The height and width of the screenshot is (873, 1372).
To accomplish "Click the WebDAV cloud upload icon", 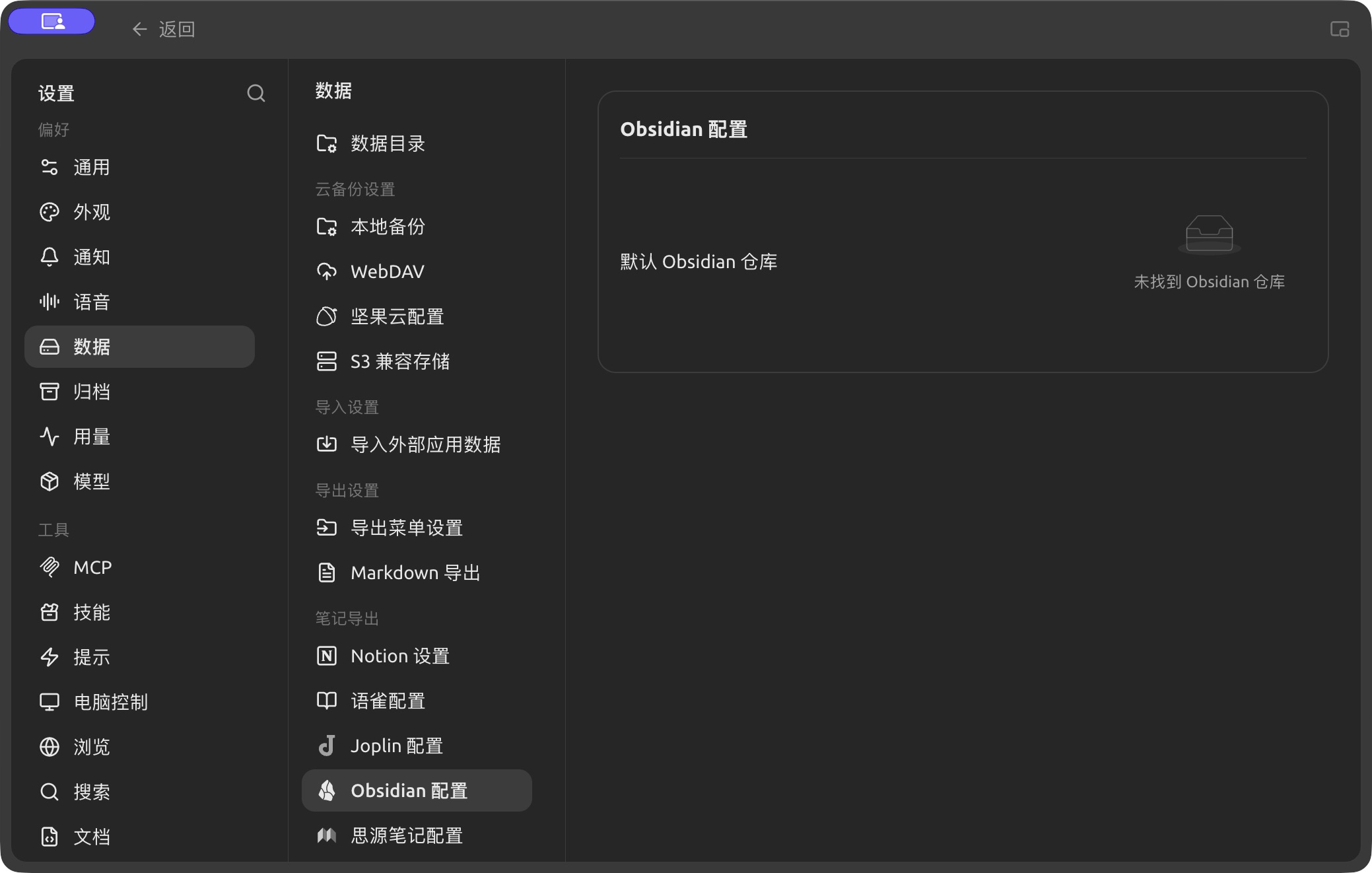I will click(x=327, y=271).
